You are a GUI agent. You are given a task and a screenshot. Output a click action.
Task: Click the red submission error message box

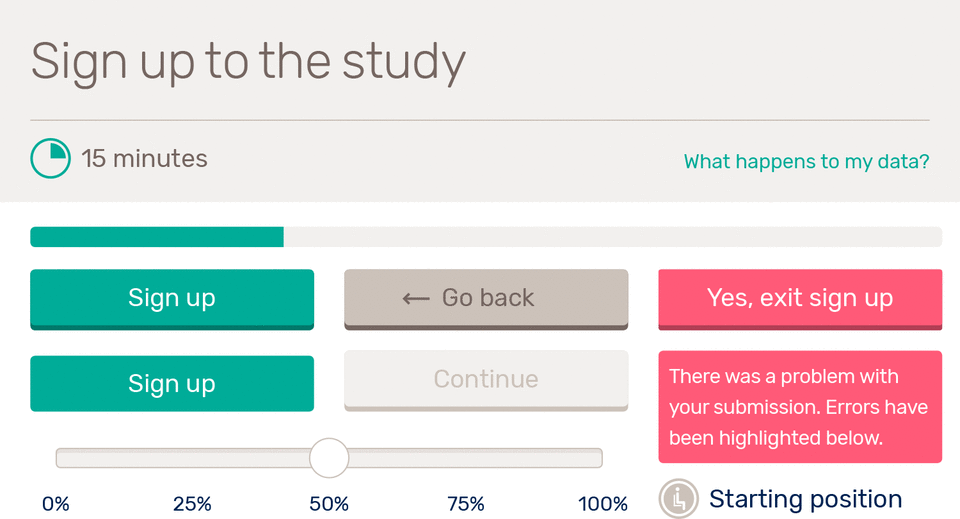point(800,407)
